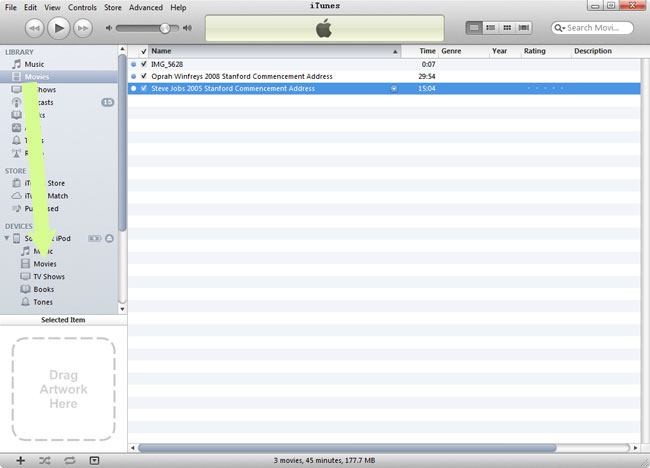Set rating dots on Steve Jobs row
This screenshot has width=650, height=468.
545,88
